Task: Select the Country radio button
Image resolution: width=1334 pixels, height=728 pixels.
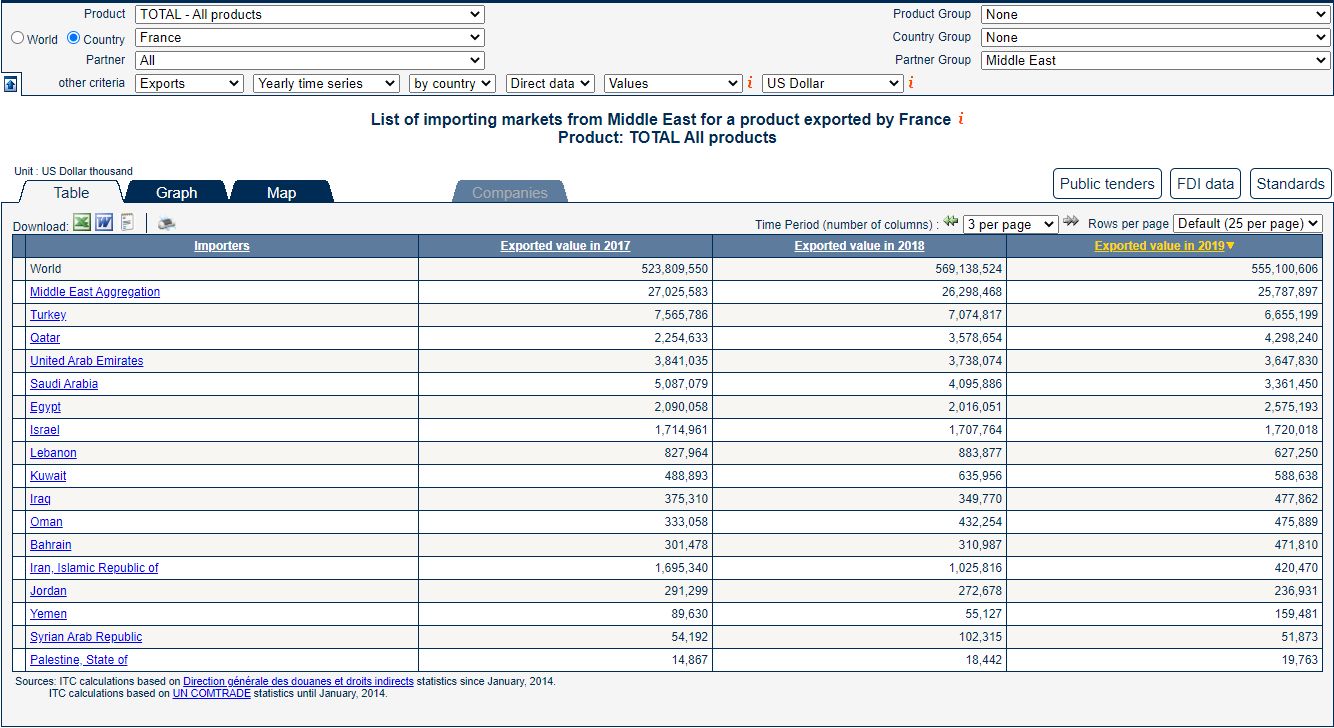Action: tap(73, 38)
